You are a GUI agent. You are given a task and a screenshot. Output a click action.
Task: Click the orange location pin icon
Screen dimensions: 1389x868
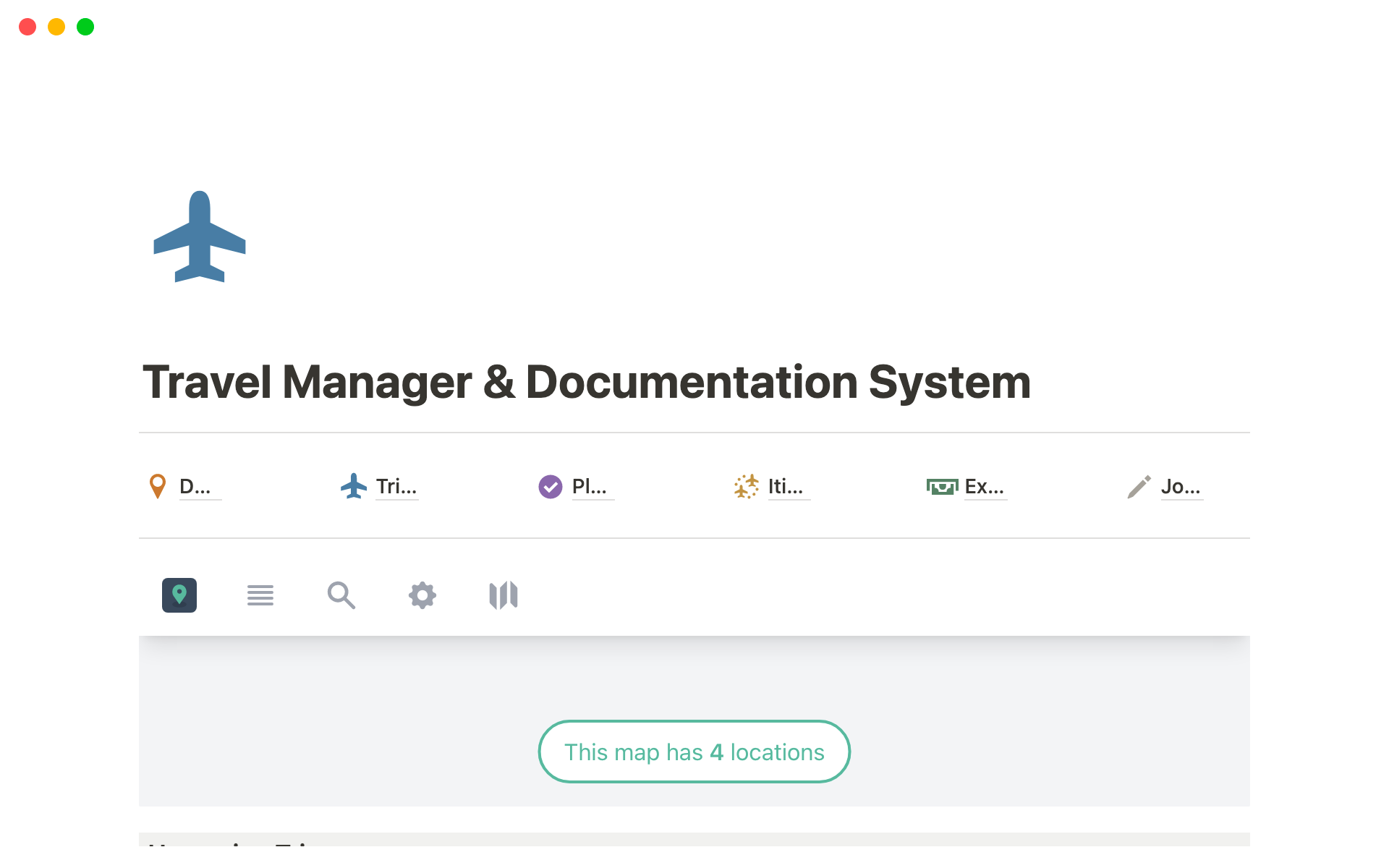click(x=157, y=487)
